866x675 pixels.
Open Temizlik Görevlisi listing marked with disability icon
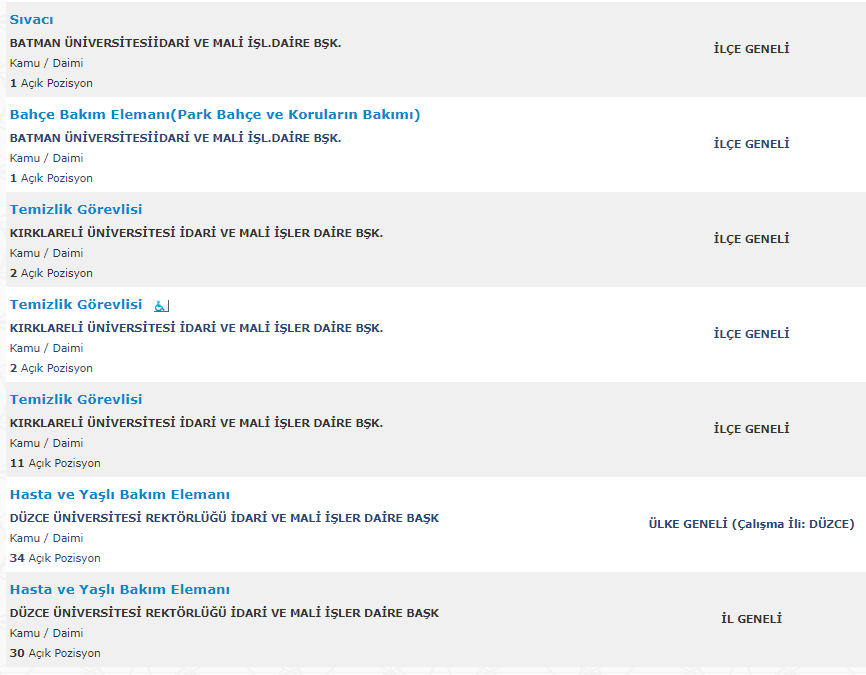coord(76,304)
